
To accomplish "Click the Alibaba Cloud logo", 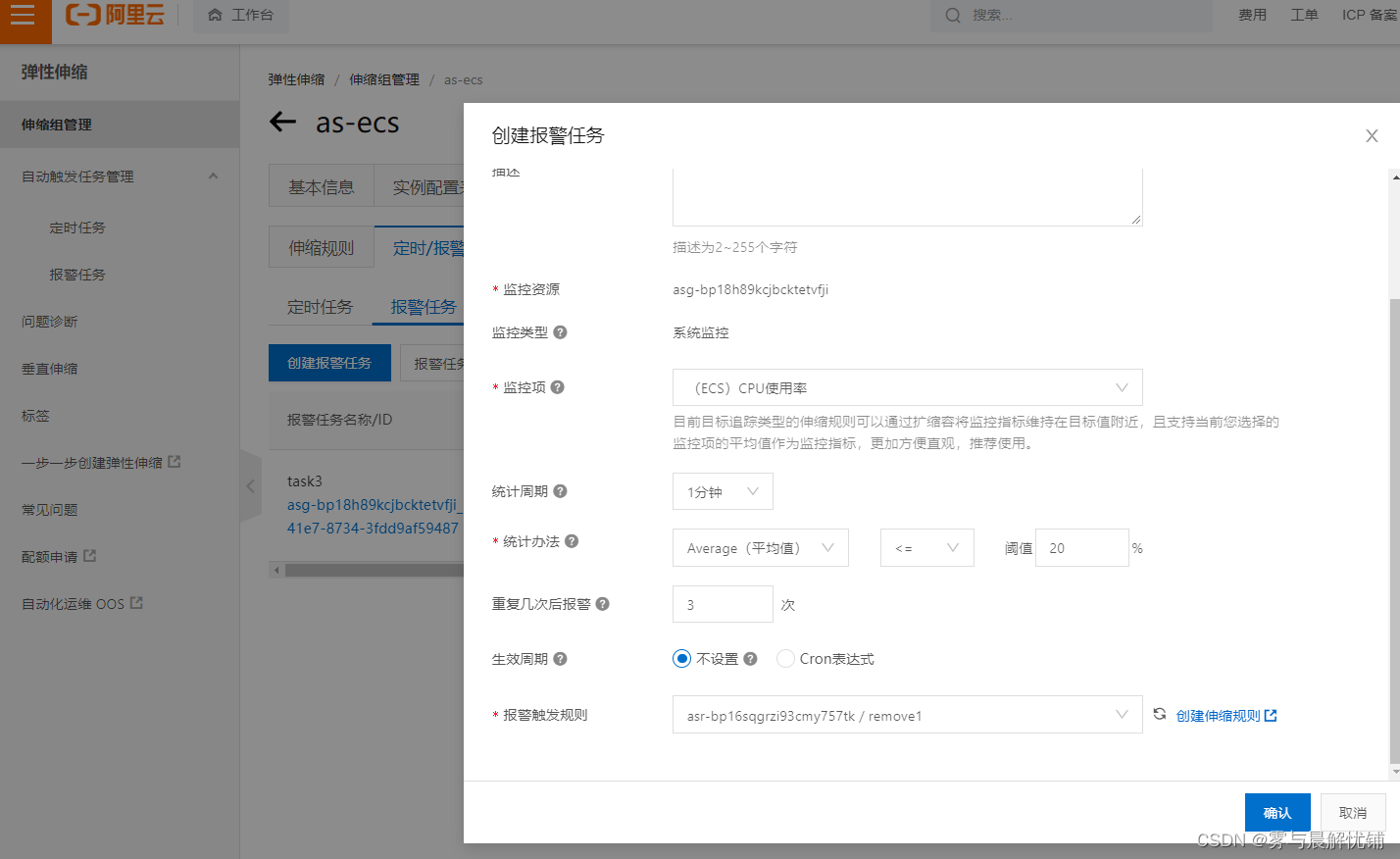I will click(x=115, y=15).
